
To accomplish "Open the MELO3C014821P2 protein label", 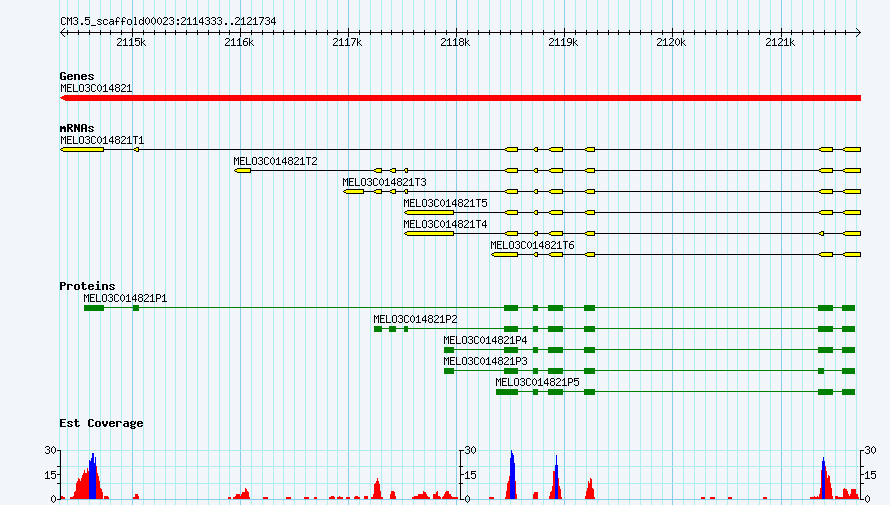I will click(x=415, y=319).
